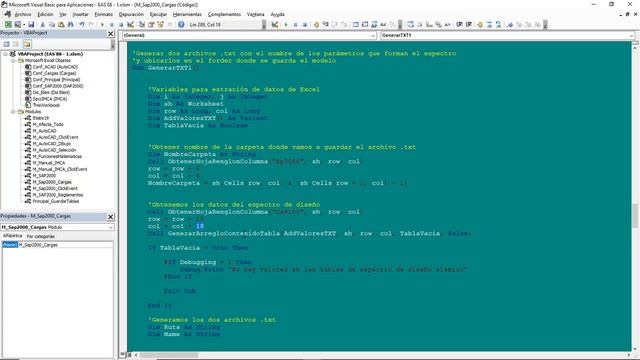The image size is (640, 360).
Task: Click the "Dim NombreCarpeta As String" line
Action: coord(202,154)
